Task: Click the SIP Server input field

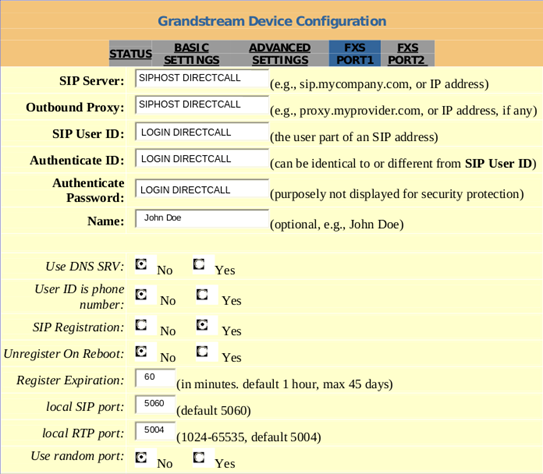Action: coord(202,78)
